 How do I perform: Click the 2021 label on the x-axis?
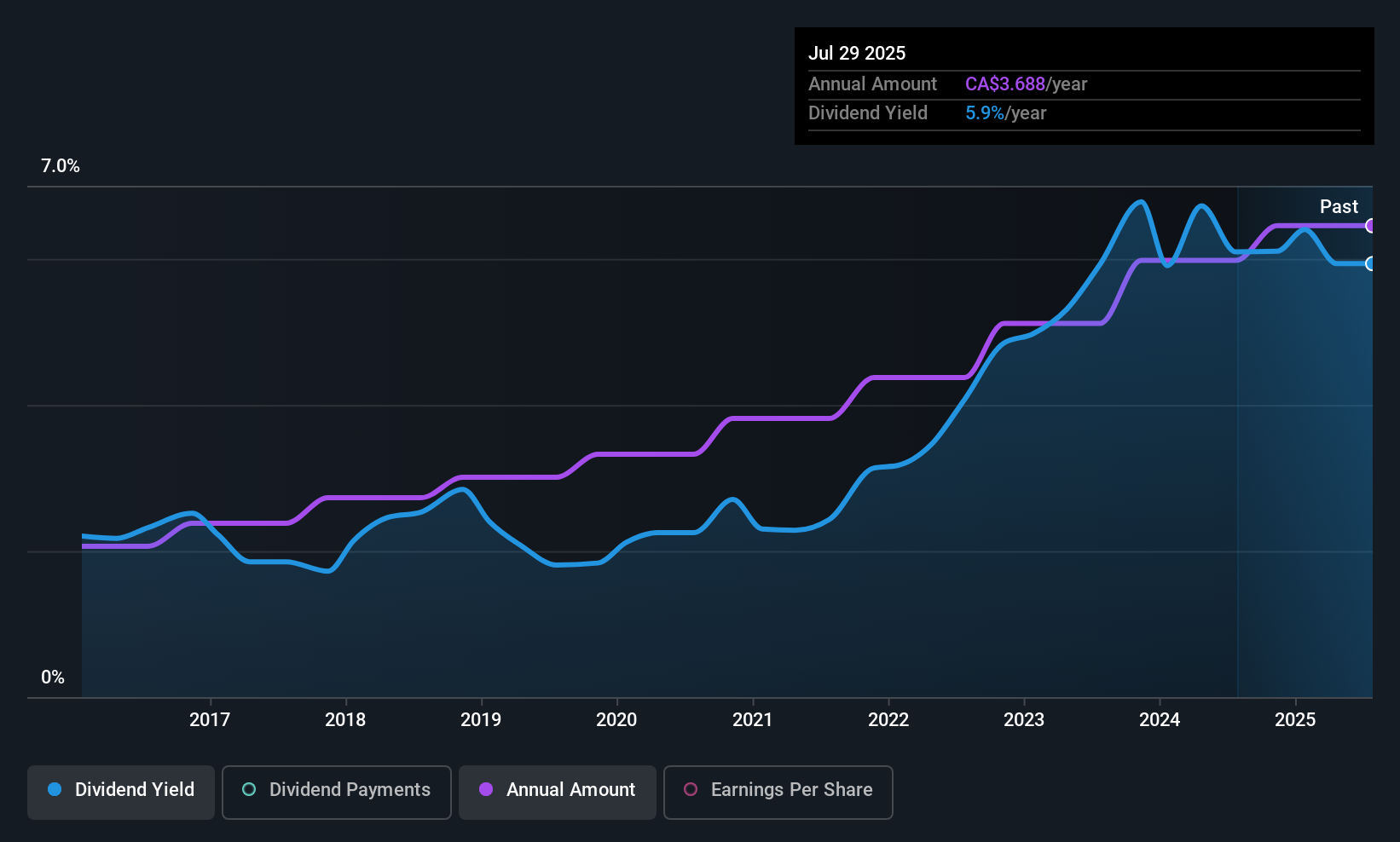[x=752, y=719]
